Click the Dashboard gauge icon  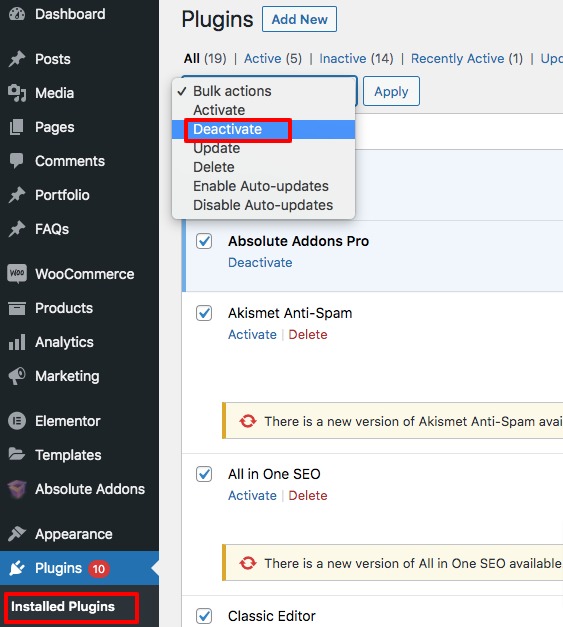pyautogui.click(x=17, y=14)
